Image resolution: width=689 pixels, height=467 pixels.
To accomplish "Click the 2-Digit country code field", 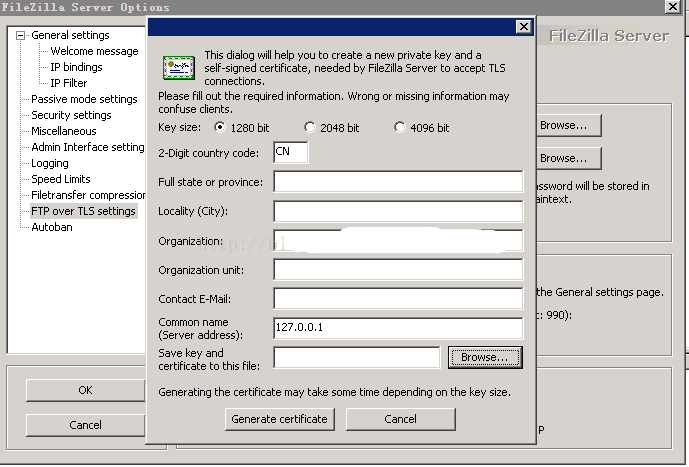I will pyautogui.click(x=290, y=152).
